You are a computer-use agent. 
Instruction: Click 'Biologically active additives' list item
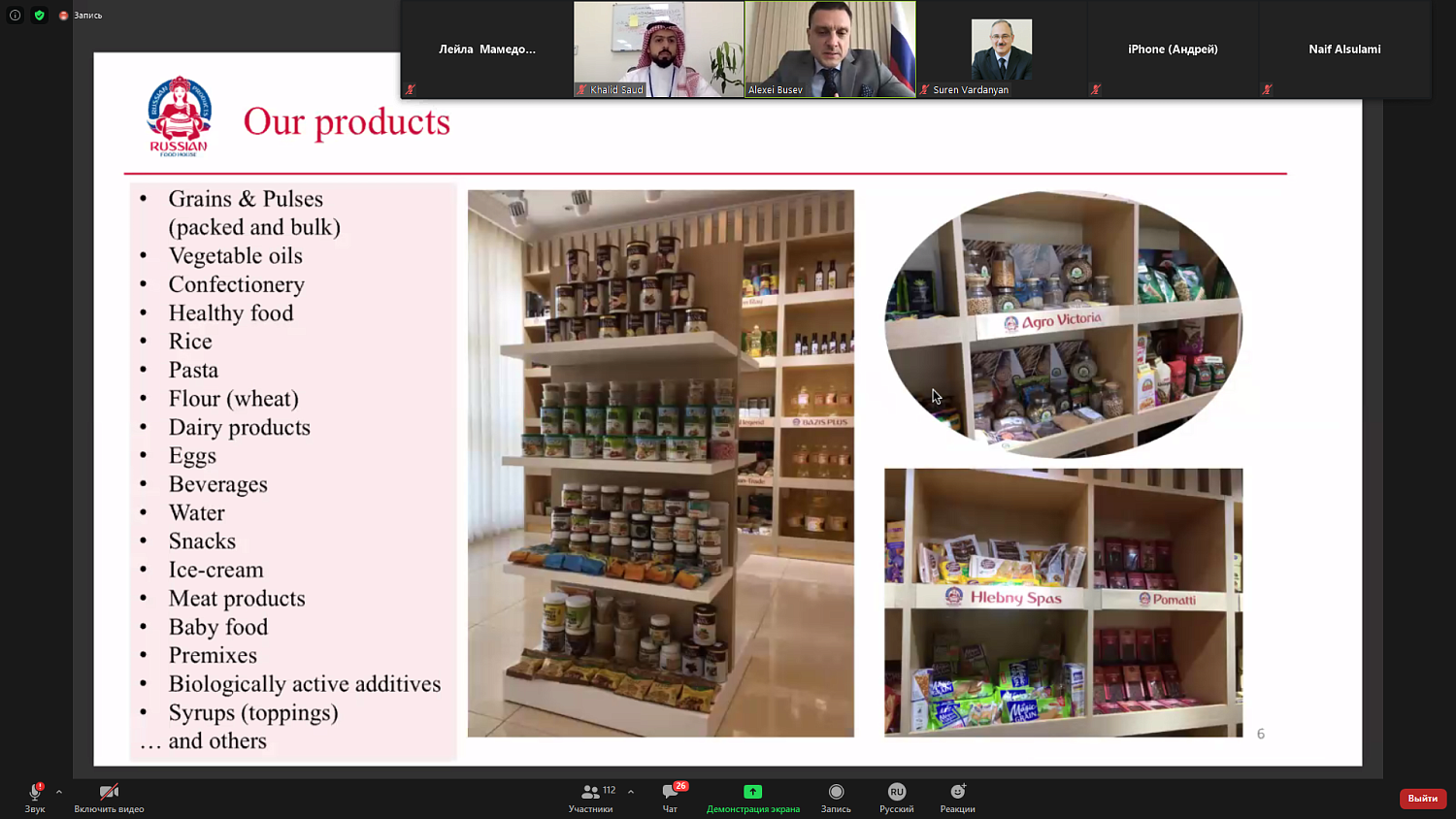click(305, 684)
